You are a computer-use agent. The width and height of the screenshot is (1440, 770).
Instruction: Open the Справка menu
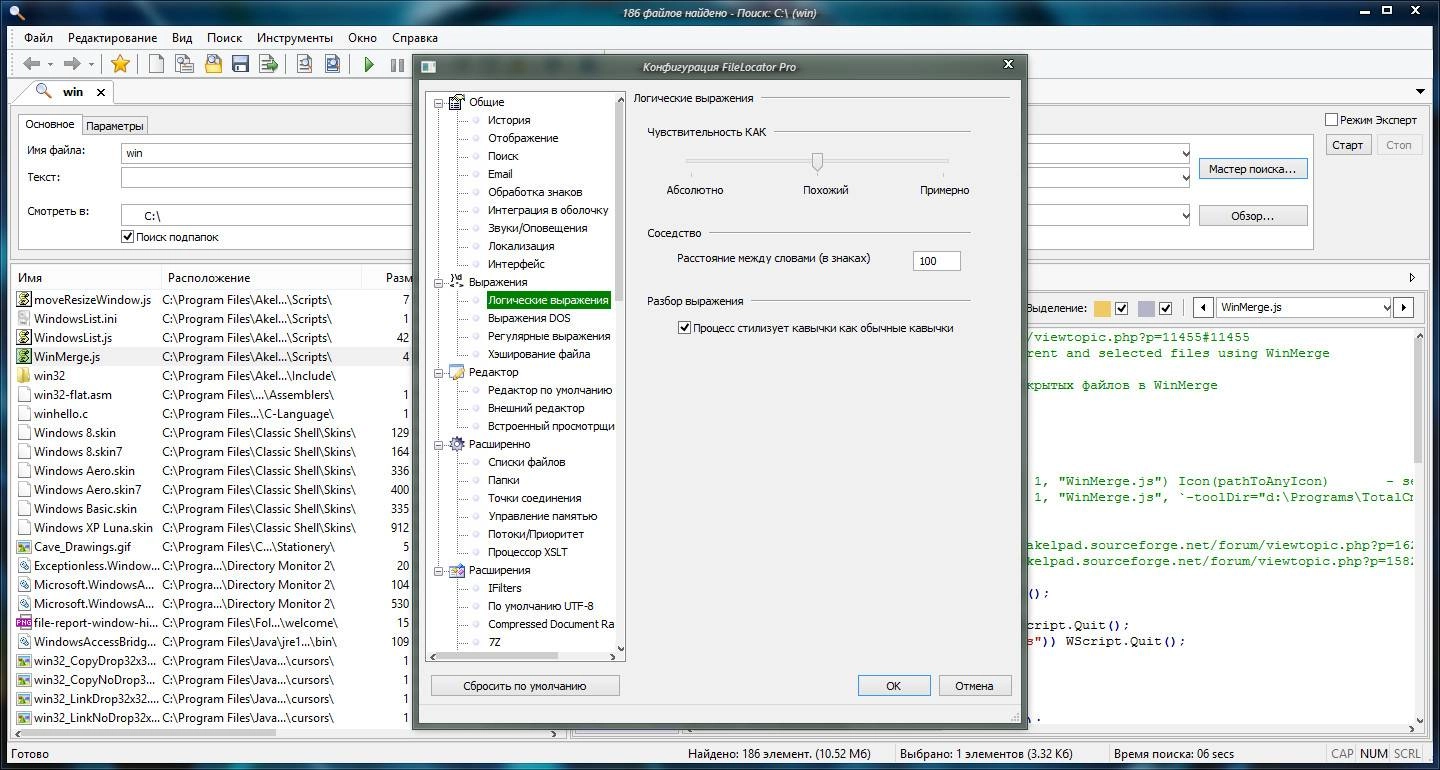pos(415,37)
